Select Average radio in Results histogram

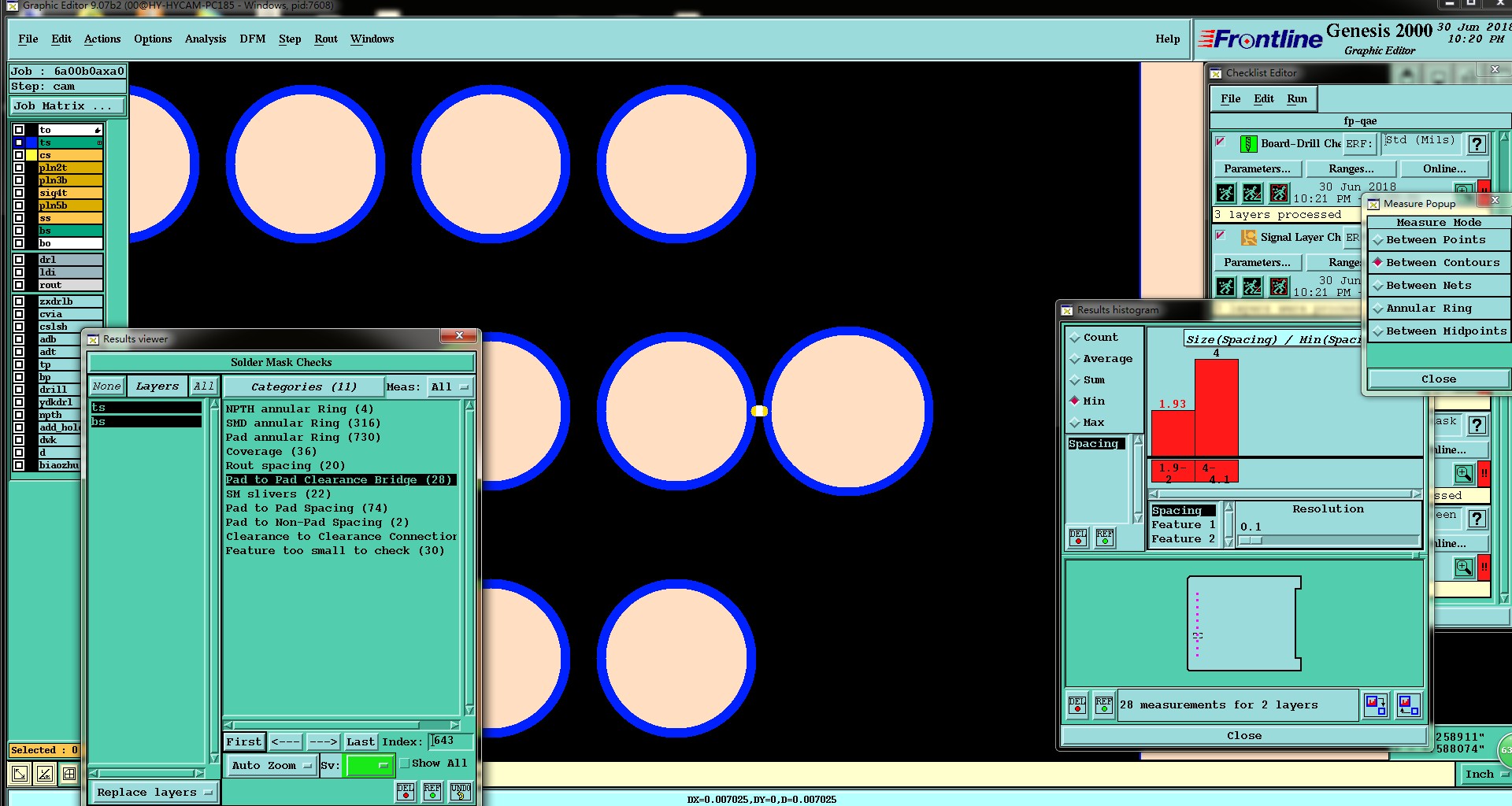point(1074,359)
